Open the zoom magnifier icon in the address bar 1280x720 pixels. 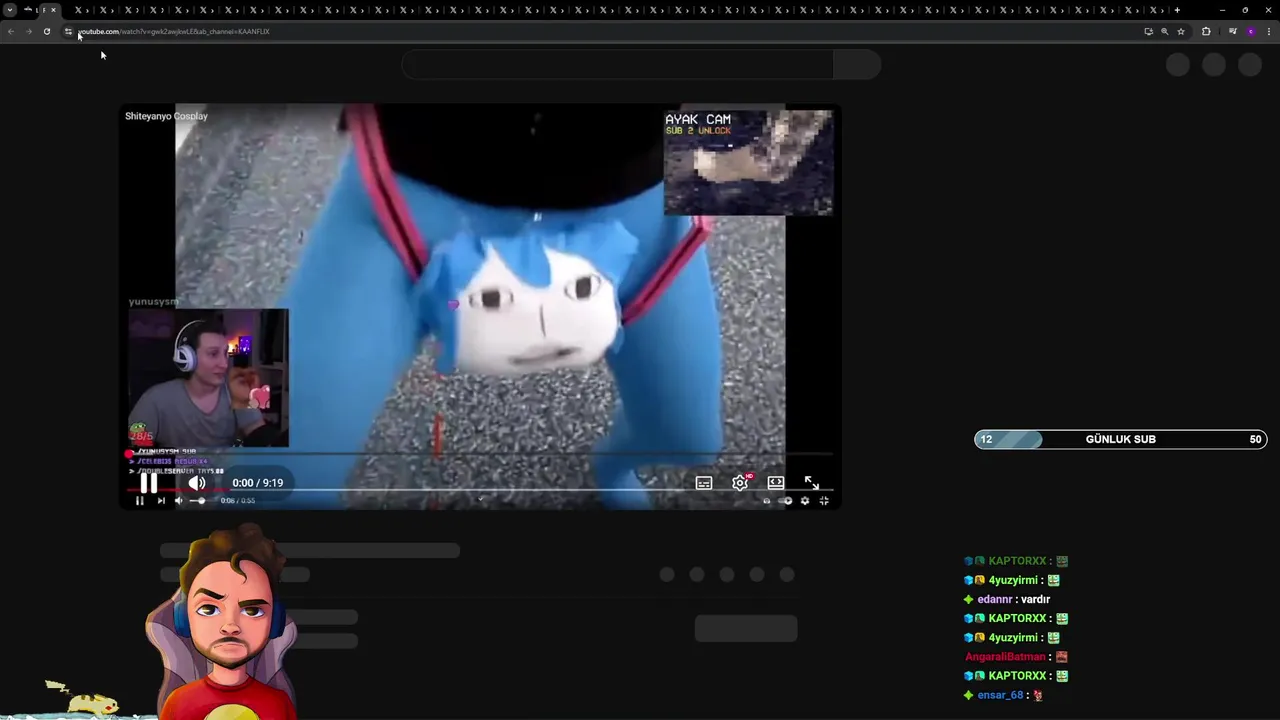(1164, 31)
